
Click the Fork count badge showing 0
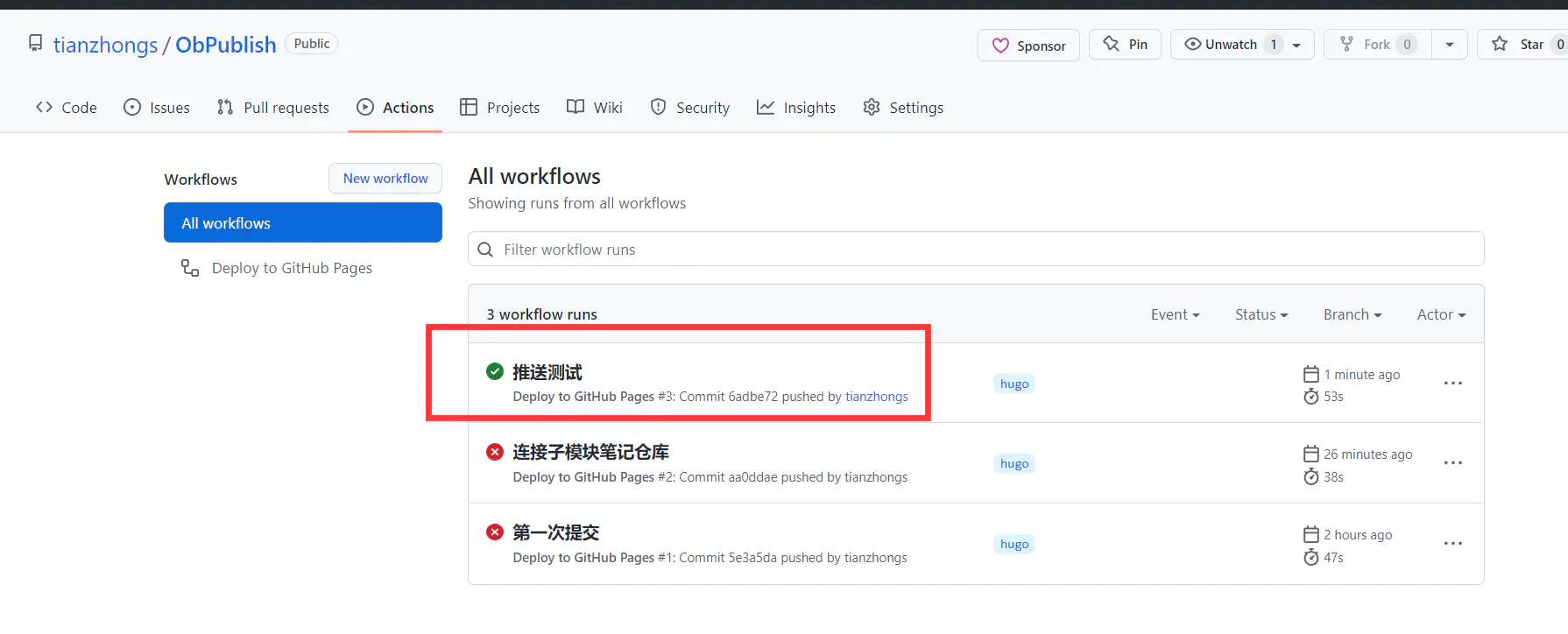(x=1408, y=45)
